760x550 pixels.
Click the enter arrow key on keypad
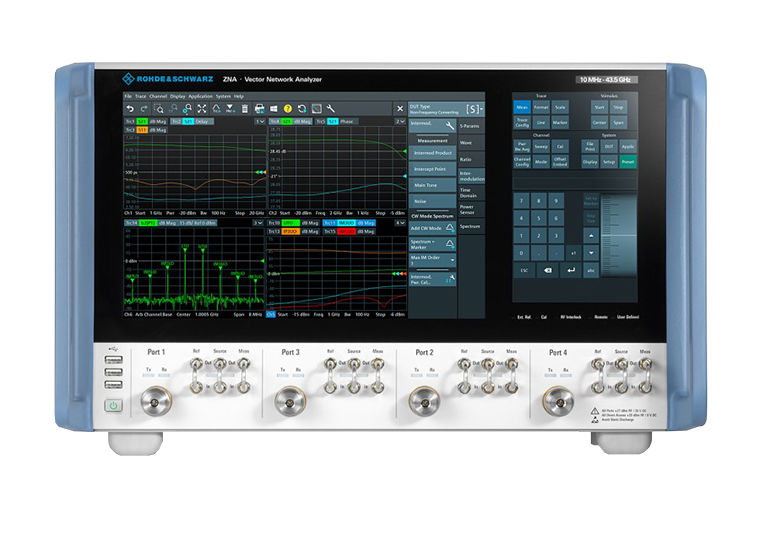point(571,270)
